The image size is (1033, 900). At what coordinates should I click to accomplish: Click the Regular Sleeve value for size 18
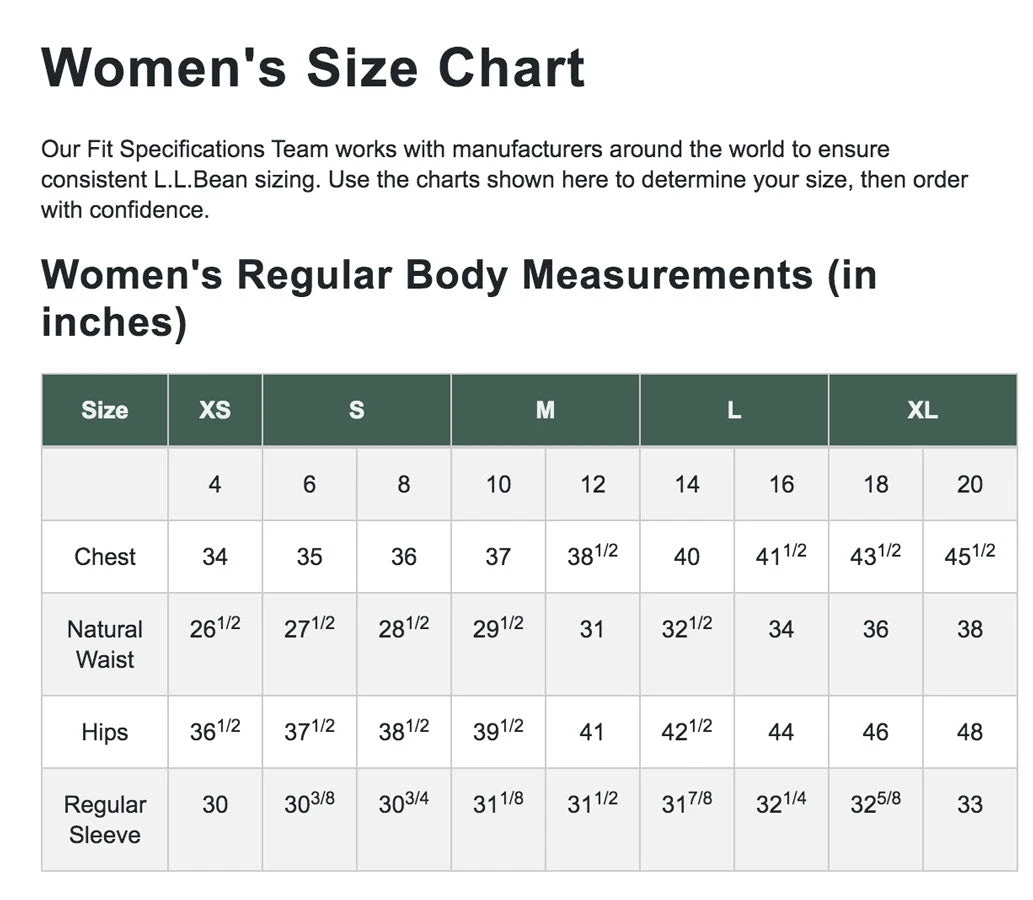coord(875,805)
